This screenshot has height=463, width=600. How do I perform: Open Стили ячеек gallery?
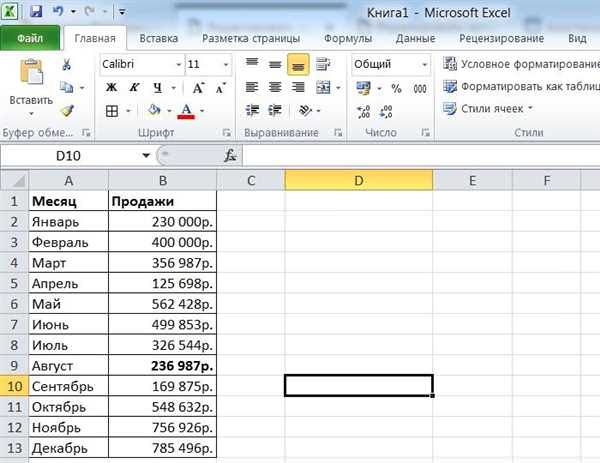tap(488, 109)
